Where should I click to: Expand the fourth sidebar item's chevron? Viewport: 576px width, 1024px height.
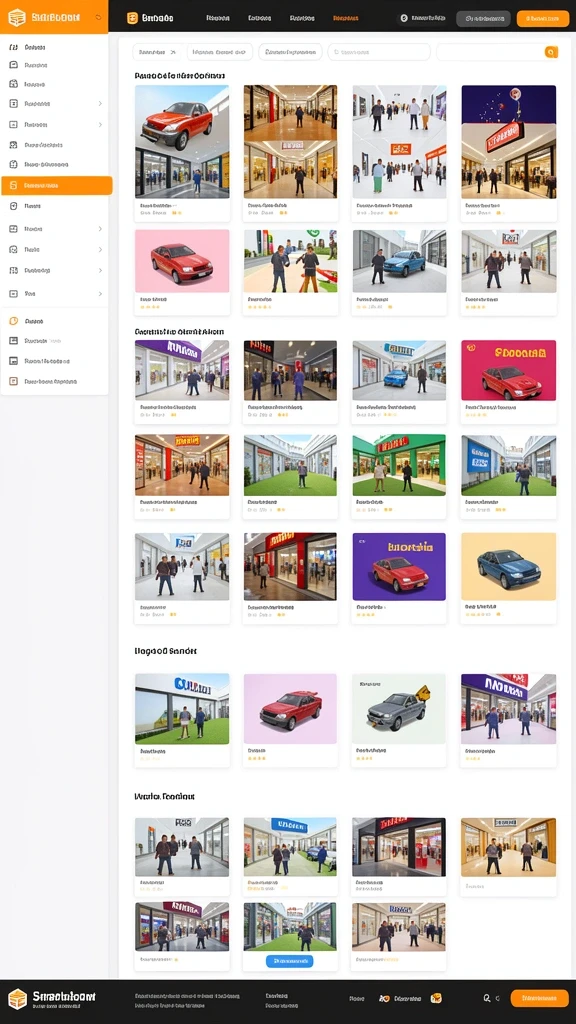point(100,103)
